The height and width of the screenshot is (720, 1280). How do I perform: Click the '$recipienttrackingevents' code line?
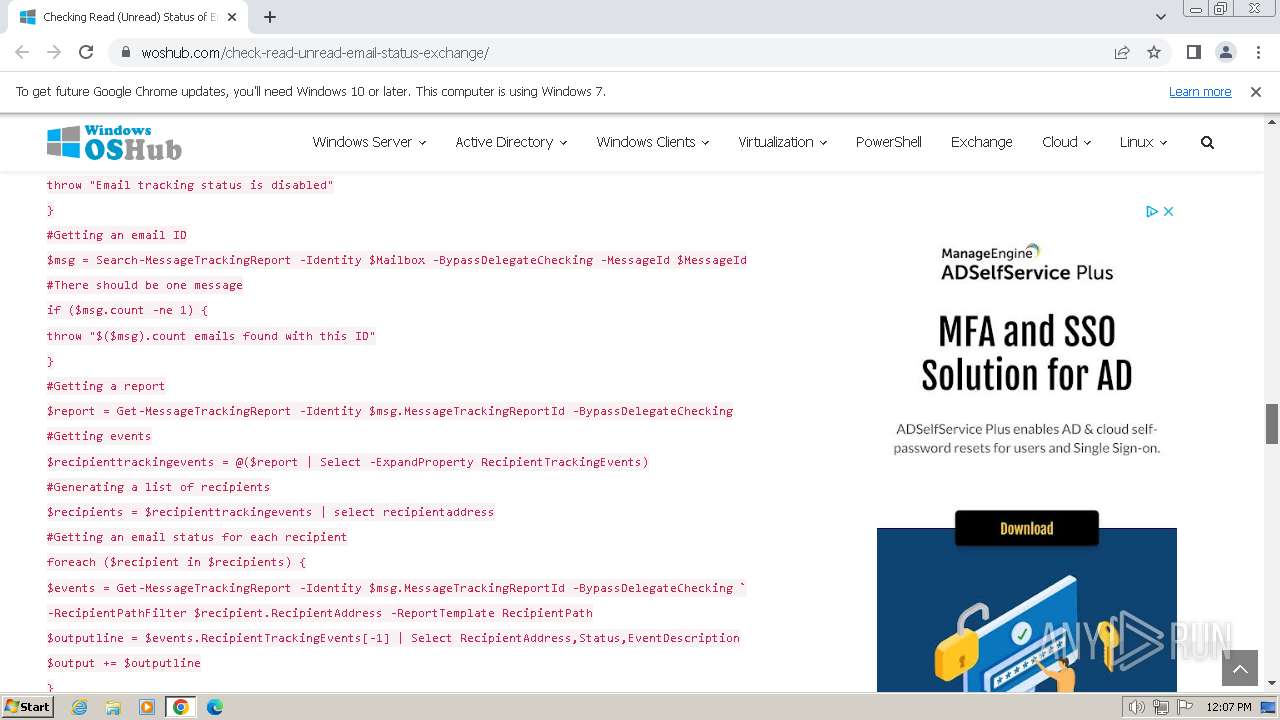pos(348,462)
